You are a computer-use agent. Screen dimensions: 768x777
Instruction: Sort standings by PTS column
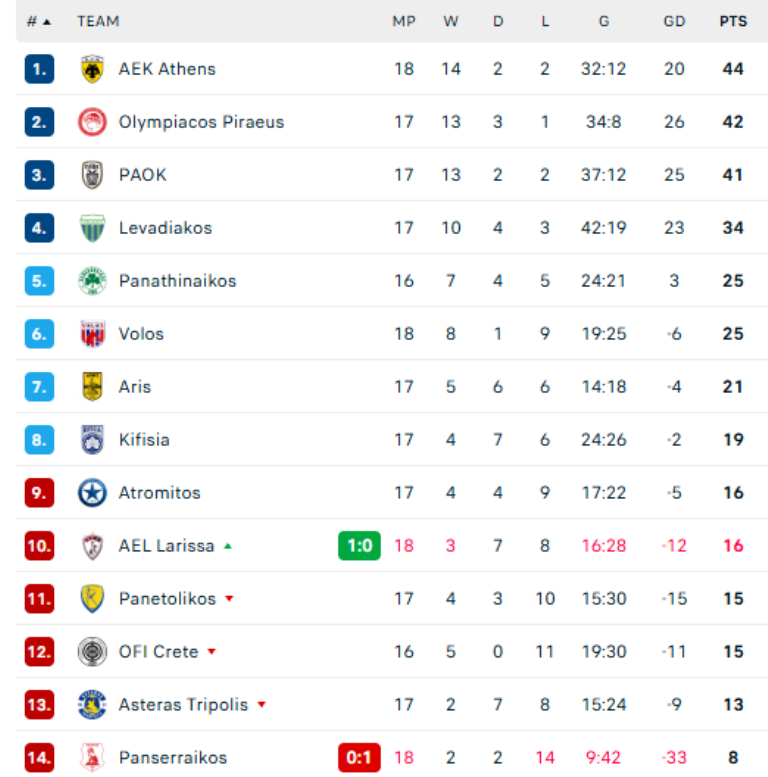pyautogui.click(x=733, y=21)
